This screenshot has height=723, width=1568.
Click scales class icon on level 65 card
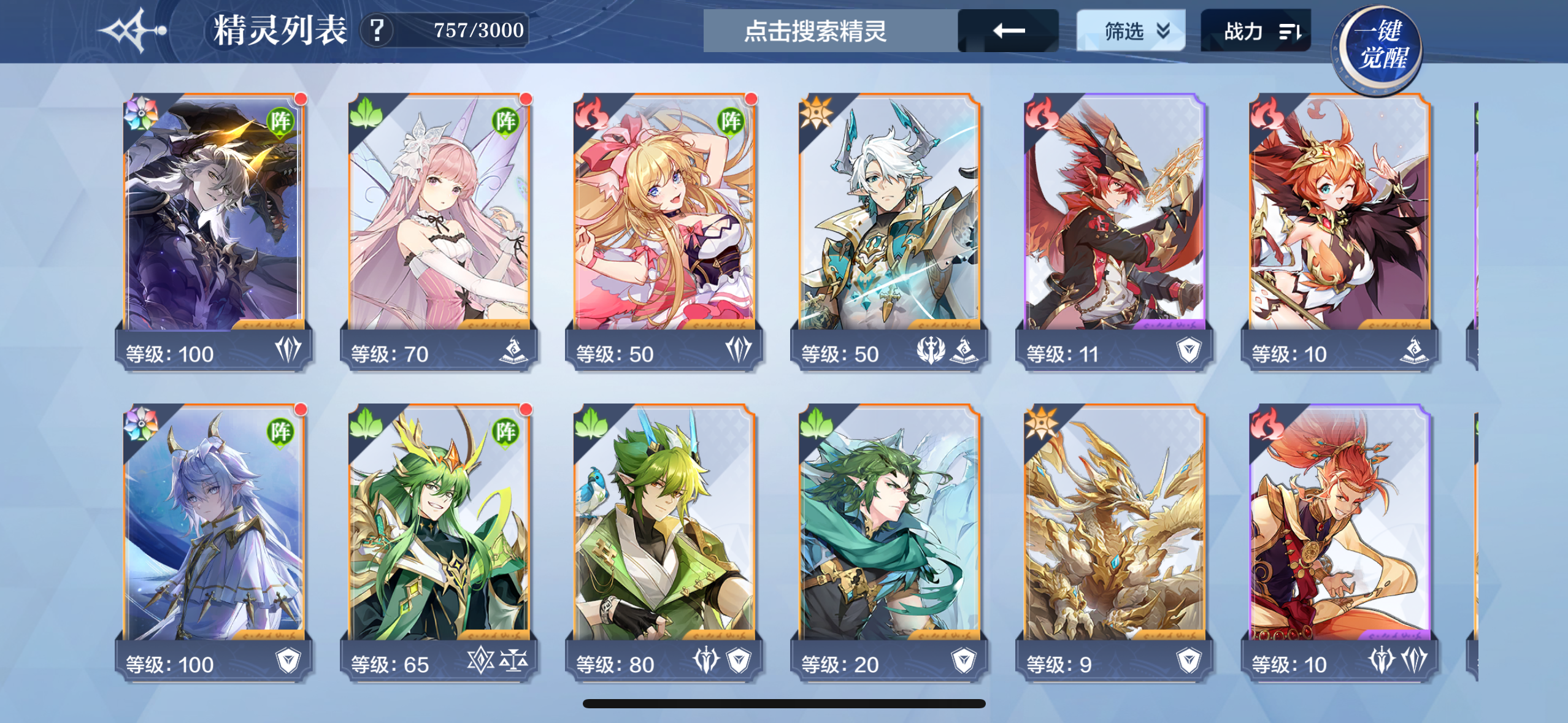coord(513,660)
